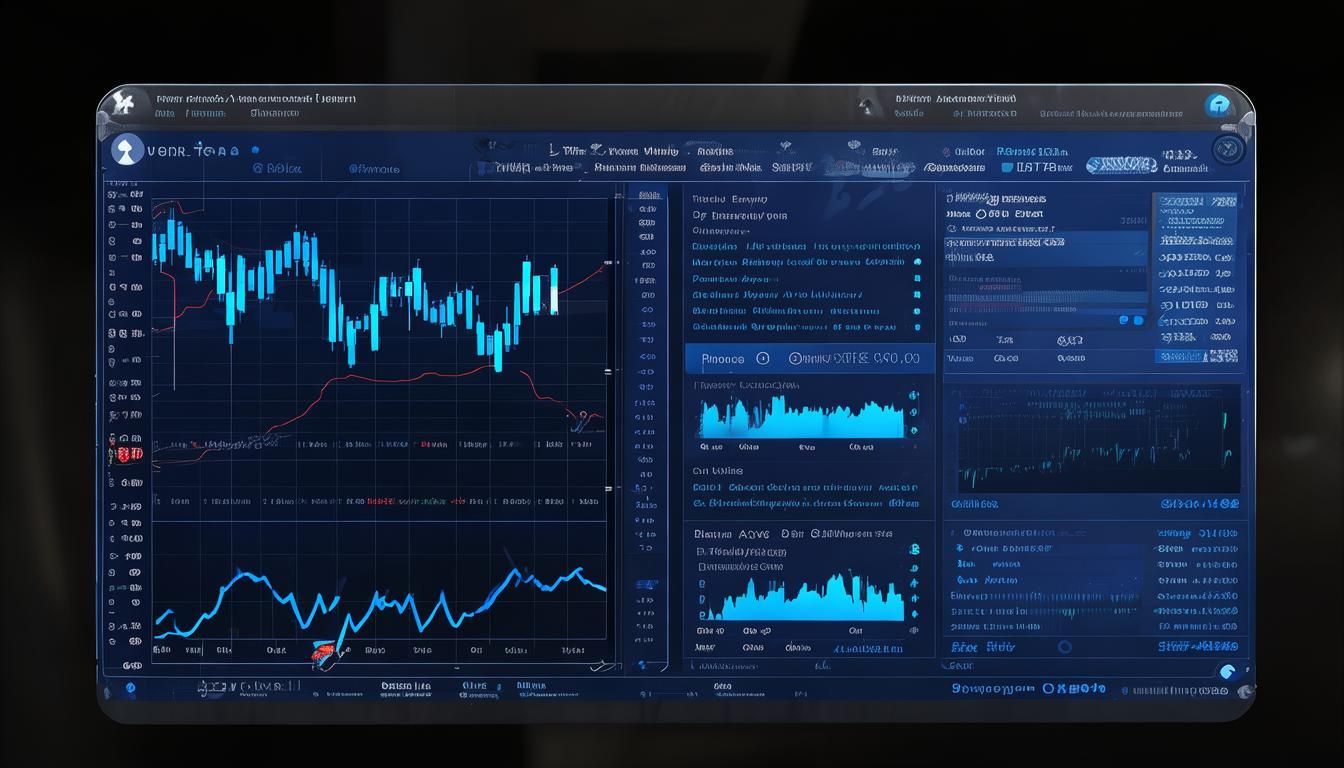Image resolution: width=1344 pixels, height=768 pixels.
Task: Expand the top icon beside the upper area chart
Action: click(x=913, y=396)
